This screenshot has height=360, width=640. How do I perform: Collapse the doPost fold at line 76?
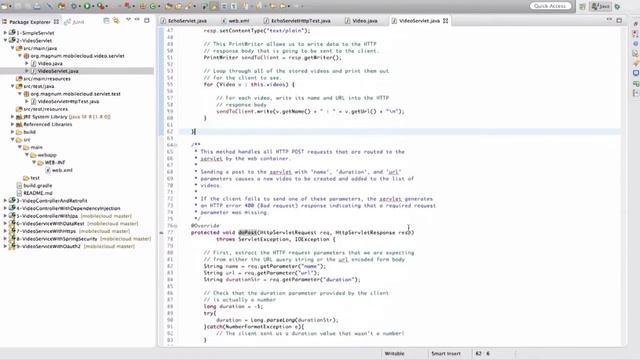click(176, 226)
